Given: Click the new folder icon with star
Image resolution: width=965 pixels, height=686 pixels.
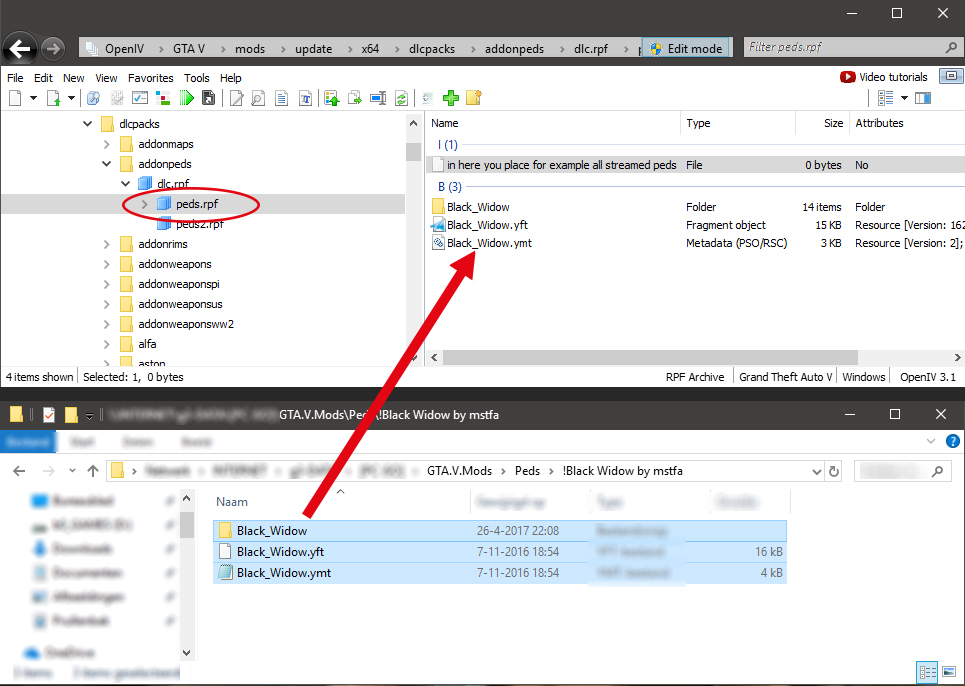Looking at the screenshot, I should tap(474, 97).
